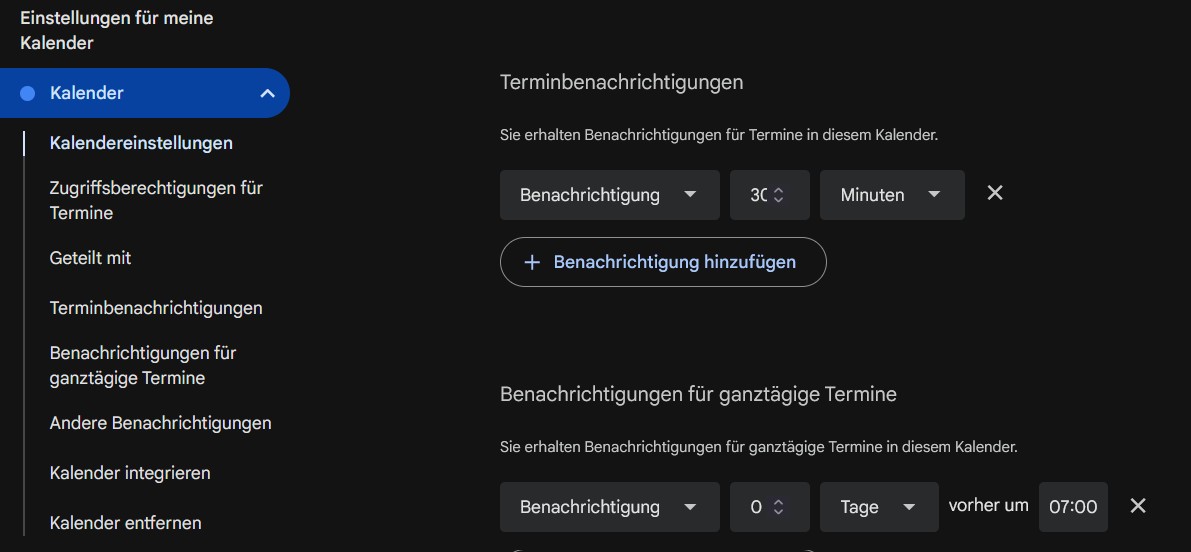Open the Benachrichtigung type dropdown for Terminbenachrichtigungen
The width and height of the screenshot is (1191, 552).
(x=609, y=195)
